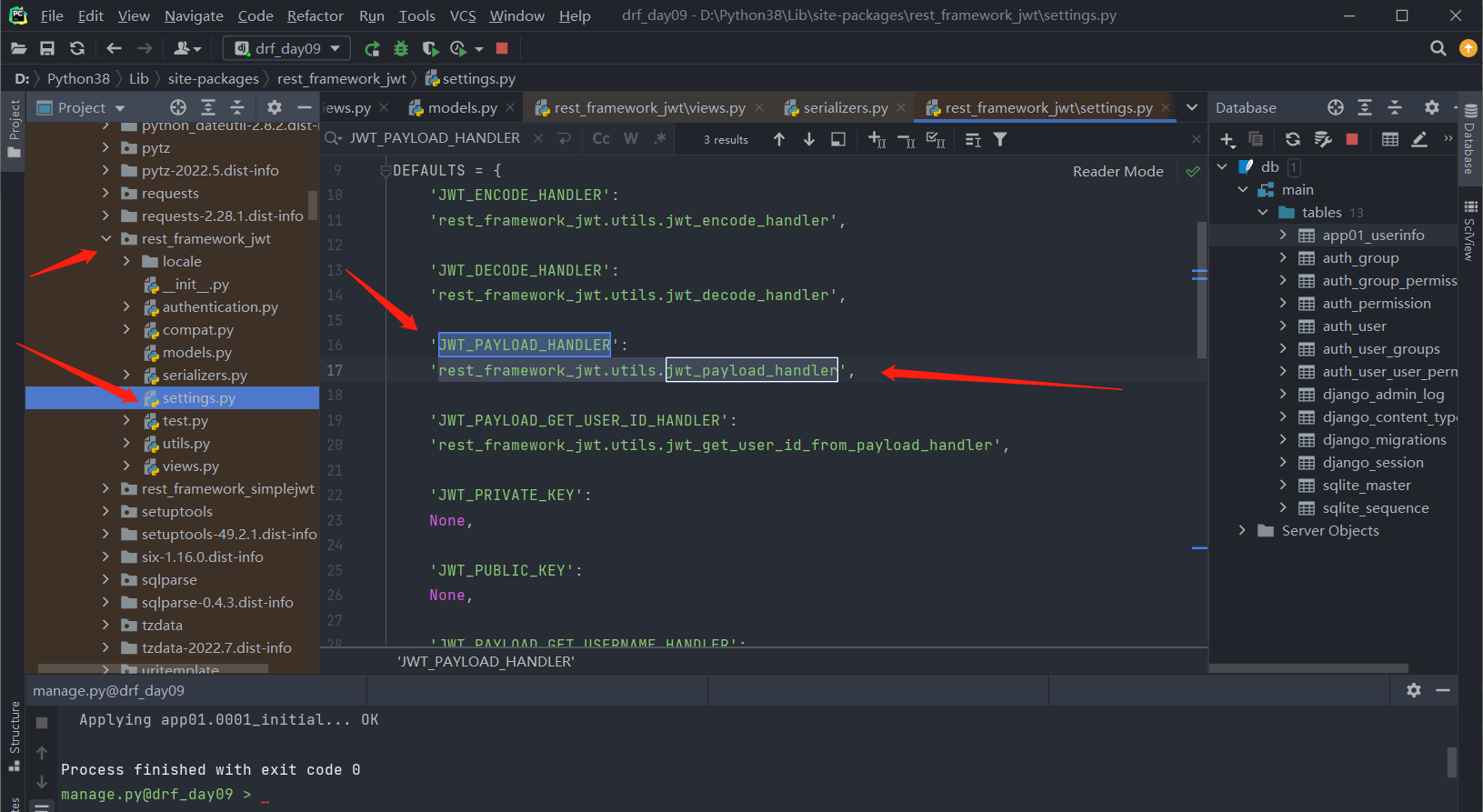Select authentication.py in Project tree
This screenshot has width=1483, height=812.
pos(220,307)
